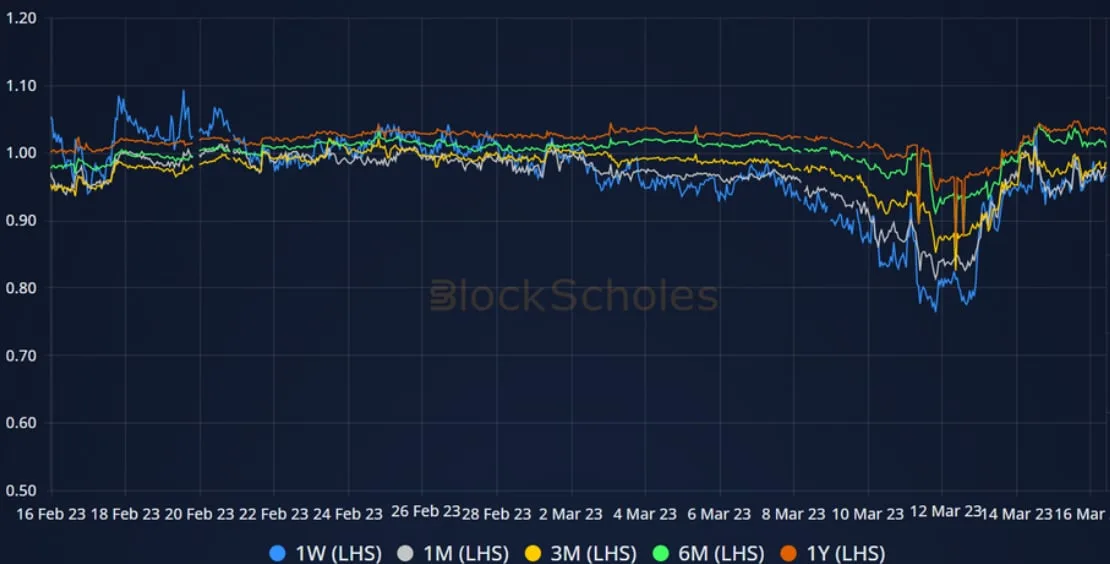The image size is (1110, 564).
Task: Click the 1.20 y-axis label
Action: pos(21,18)
